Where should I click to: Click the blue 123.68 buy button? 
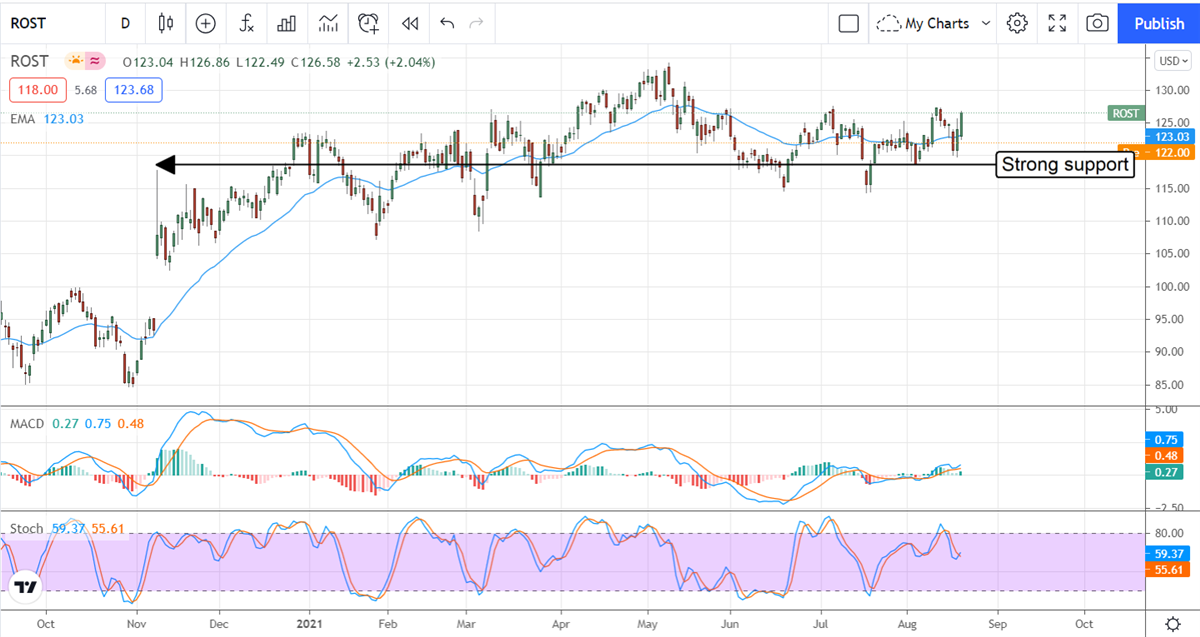(x=134, y=90)
